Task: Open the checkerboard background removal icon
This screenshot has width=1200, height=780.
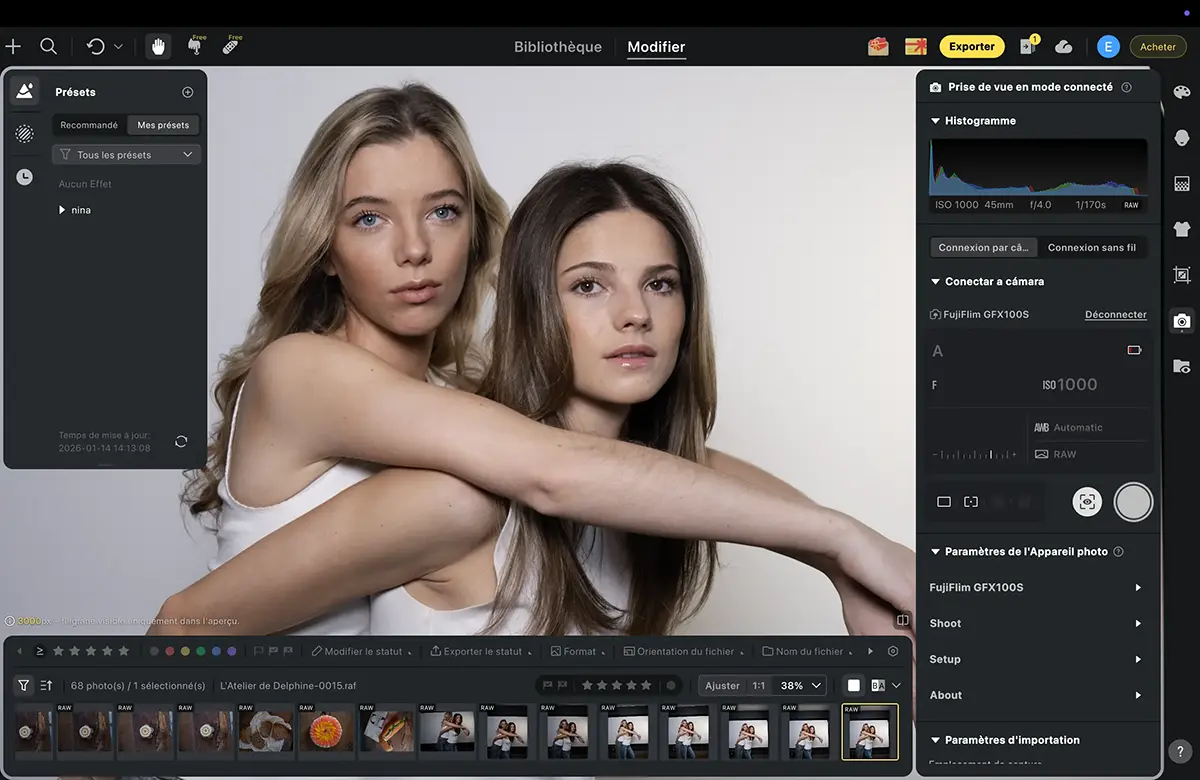Action: (1182, 184)
